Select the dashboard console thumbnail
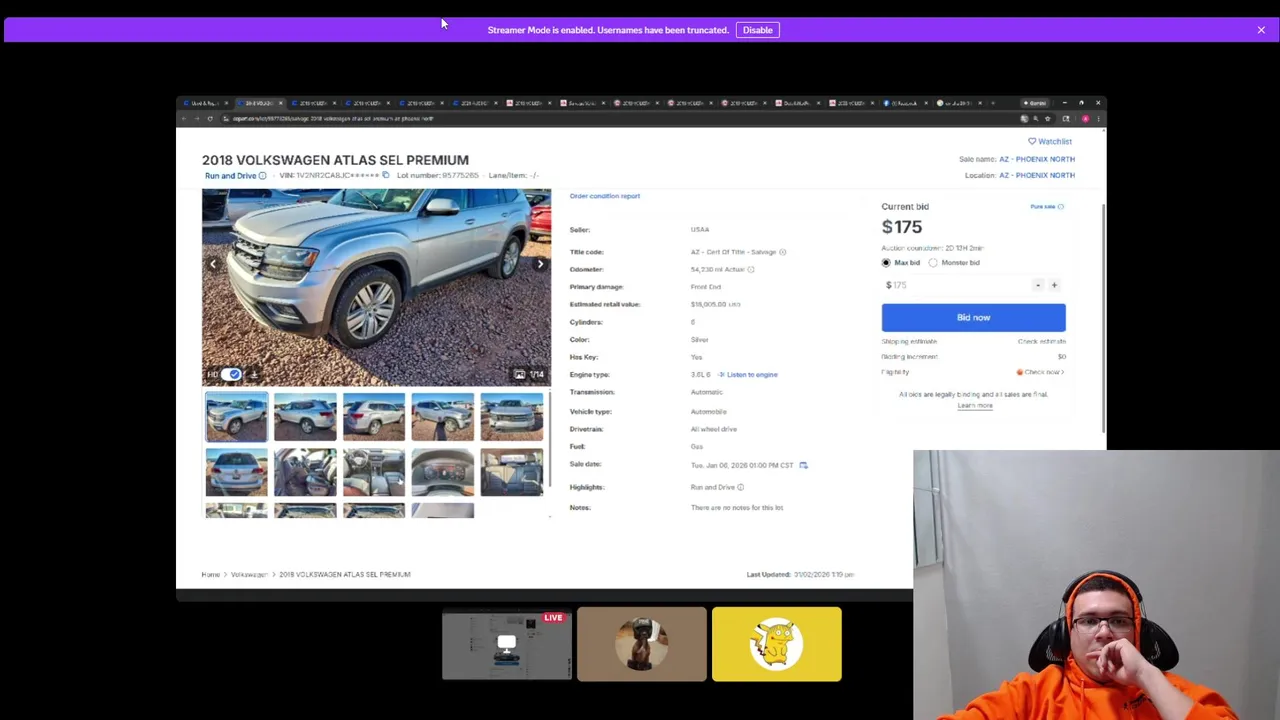Screen dimensions: 1280x720 tap(374, 472)
